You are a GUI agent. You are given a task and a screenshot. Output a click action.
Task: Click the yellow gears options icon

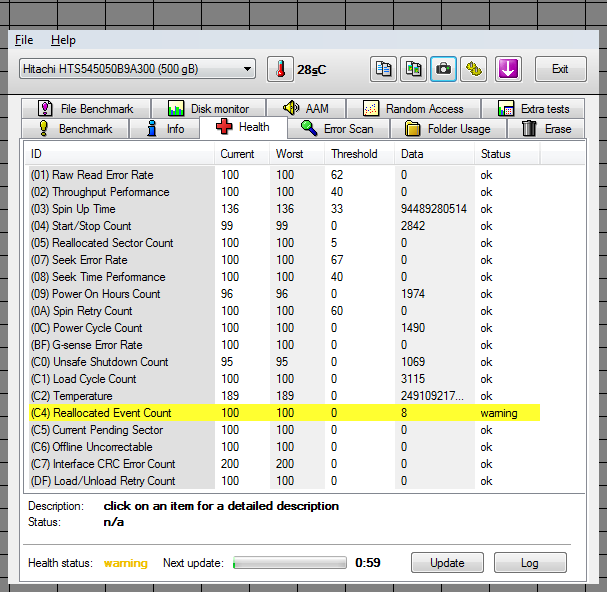(x=473, y=69)
